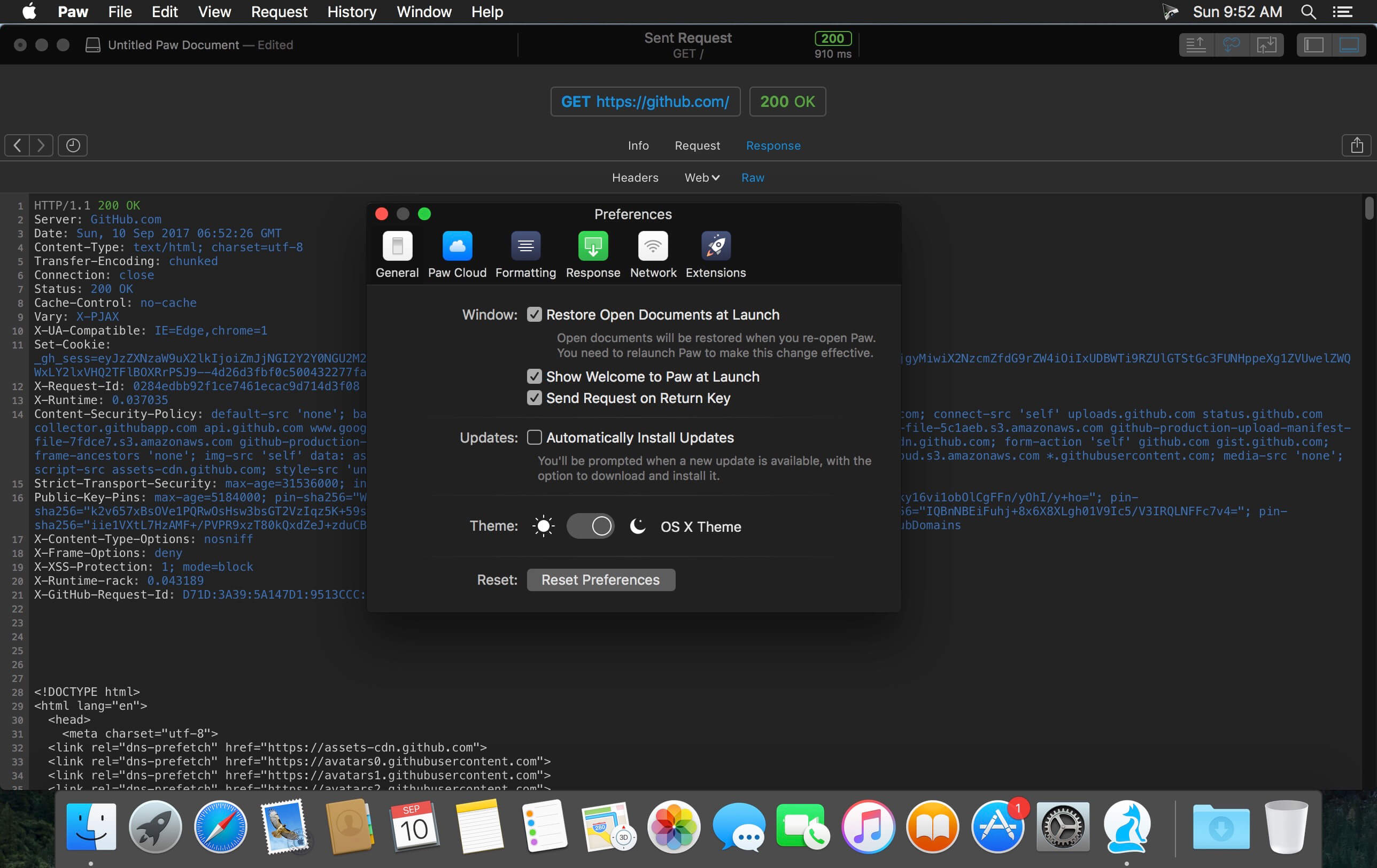The image size is (1377, 868).
Task: Open the History menu
Action: 352,11
